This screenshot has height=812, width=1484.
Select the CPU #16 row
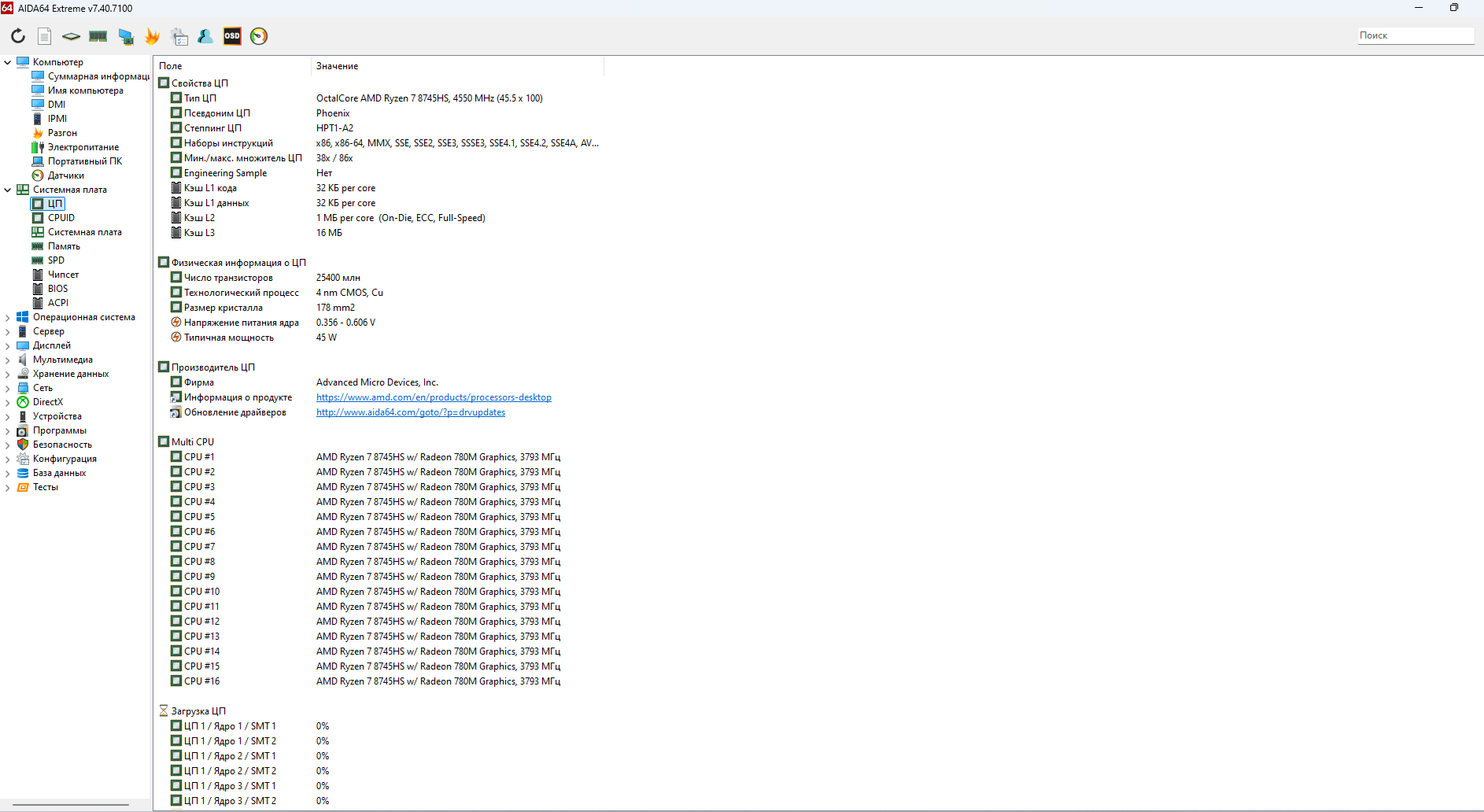(x=378, y=681)
